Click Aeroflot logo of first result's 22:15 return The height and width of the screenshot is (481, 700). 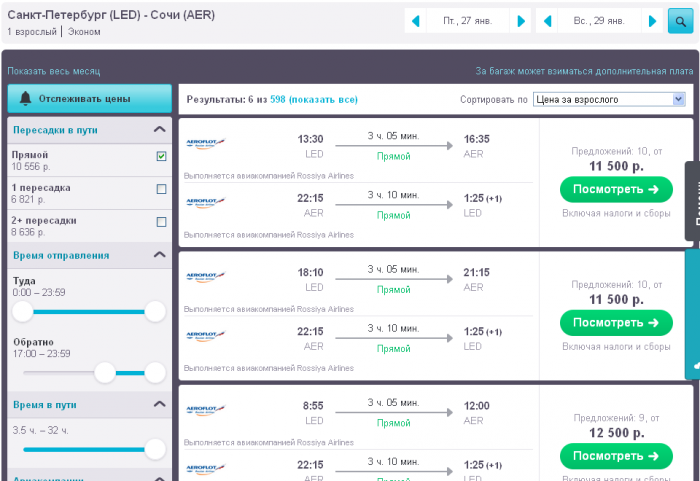point(205,202)
